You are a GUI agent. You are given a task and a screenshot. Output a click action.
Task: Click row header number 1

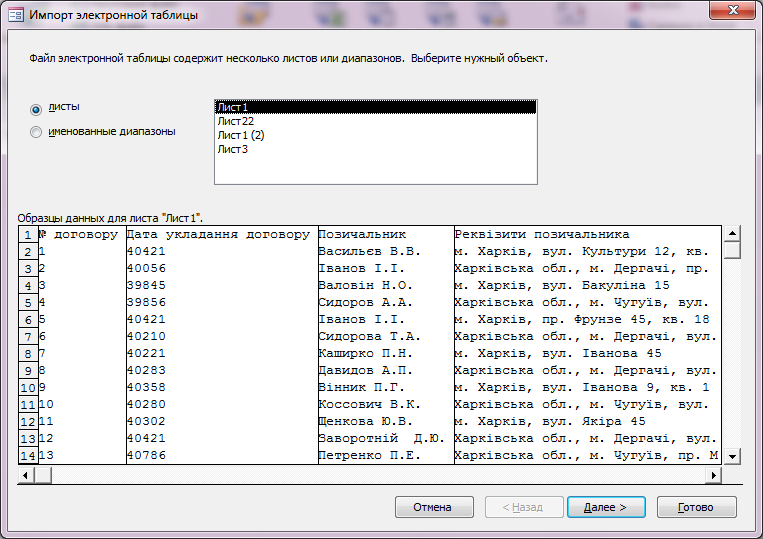28,234
